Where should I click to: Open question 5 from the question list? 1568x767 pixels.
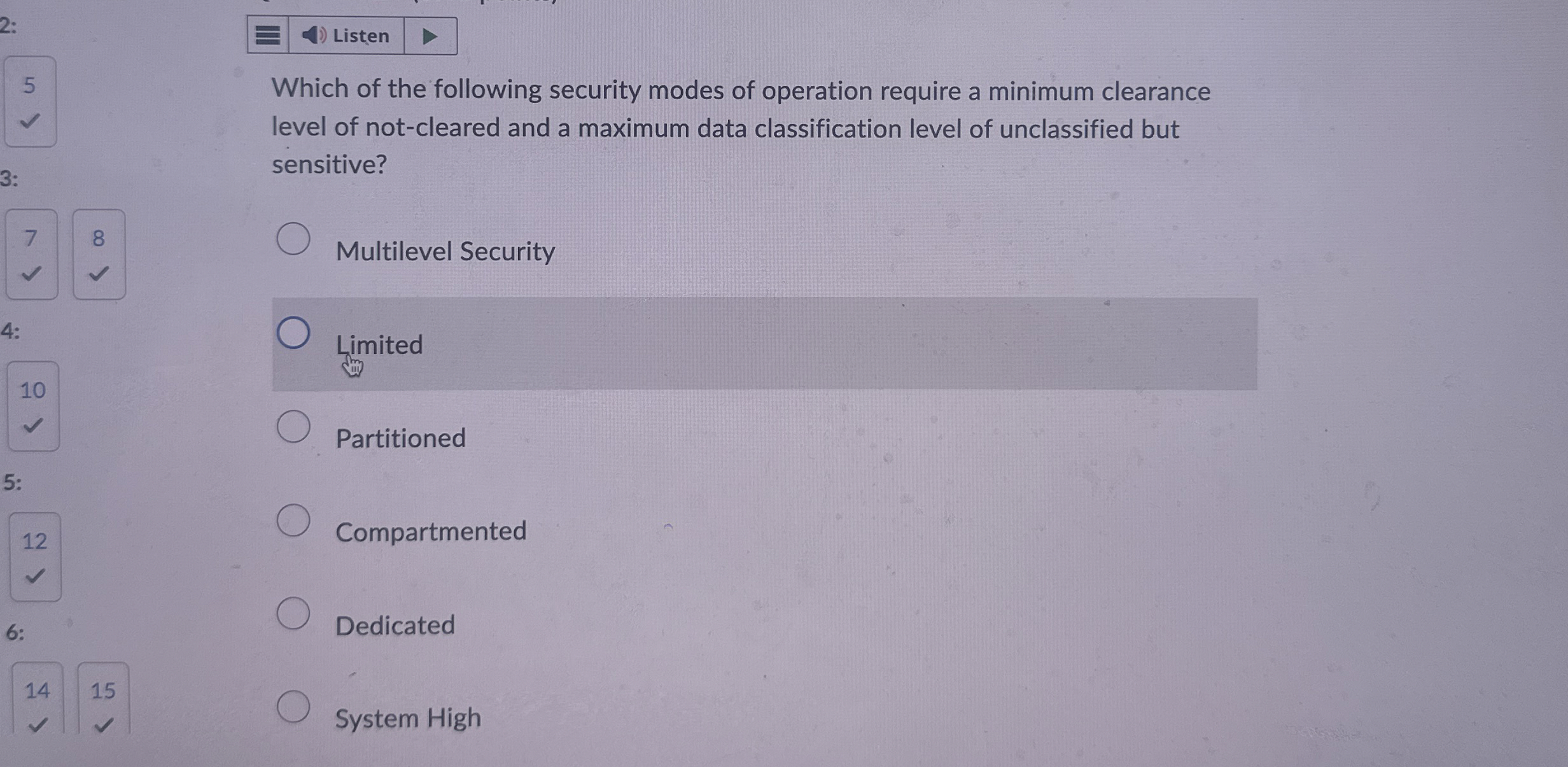(30, 83)
